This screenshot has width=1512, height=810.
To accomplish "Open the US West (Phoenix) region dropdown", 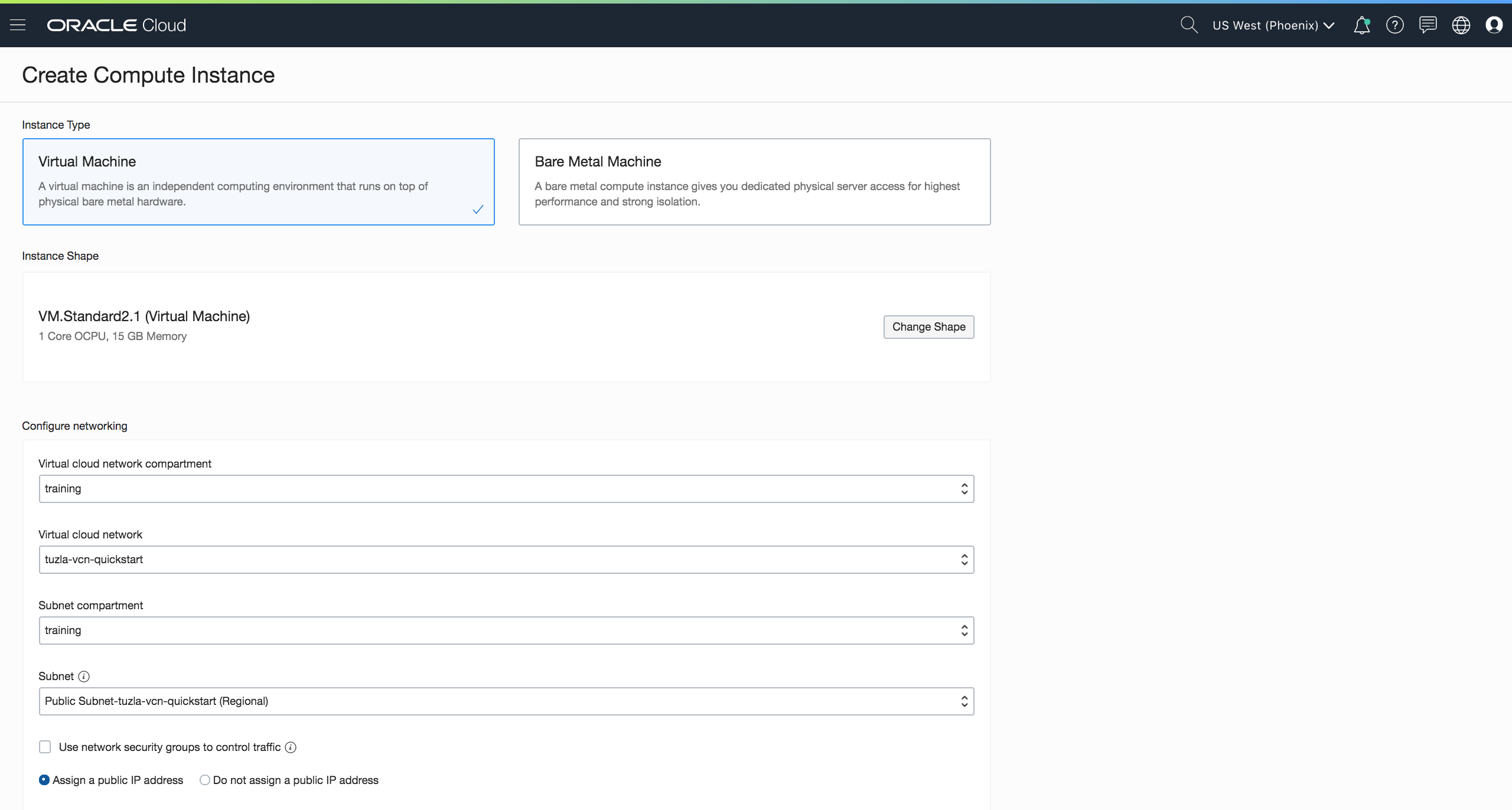I will (x=1273, y=25).
